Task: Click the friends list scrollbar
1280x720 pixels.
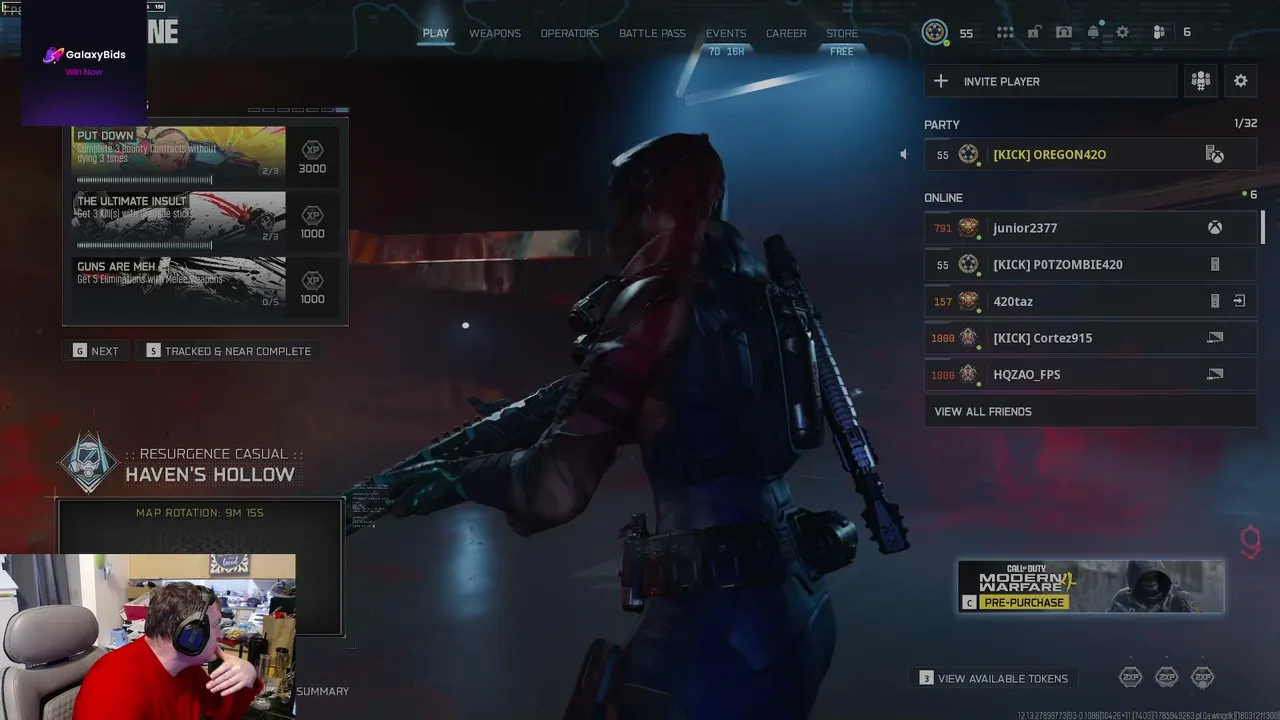Action: pos(1262,227)
